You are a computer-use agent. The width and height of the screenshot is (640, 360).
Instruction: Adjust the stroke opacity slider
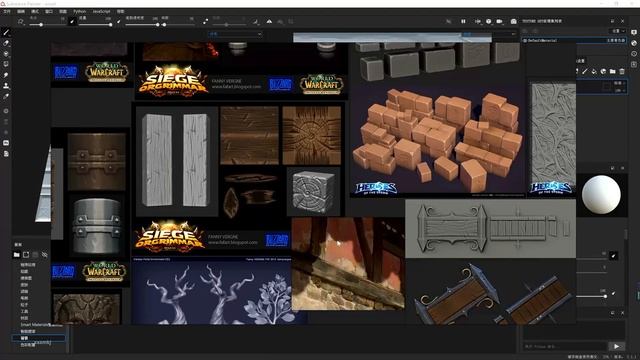[x=142, y=24]
